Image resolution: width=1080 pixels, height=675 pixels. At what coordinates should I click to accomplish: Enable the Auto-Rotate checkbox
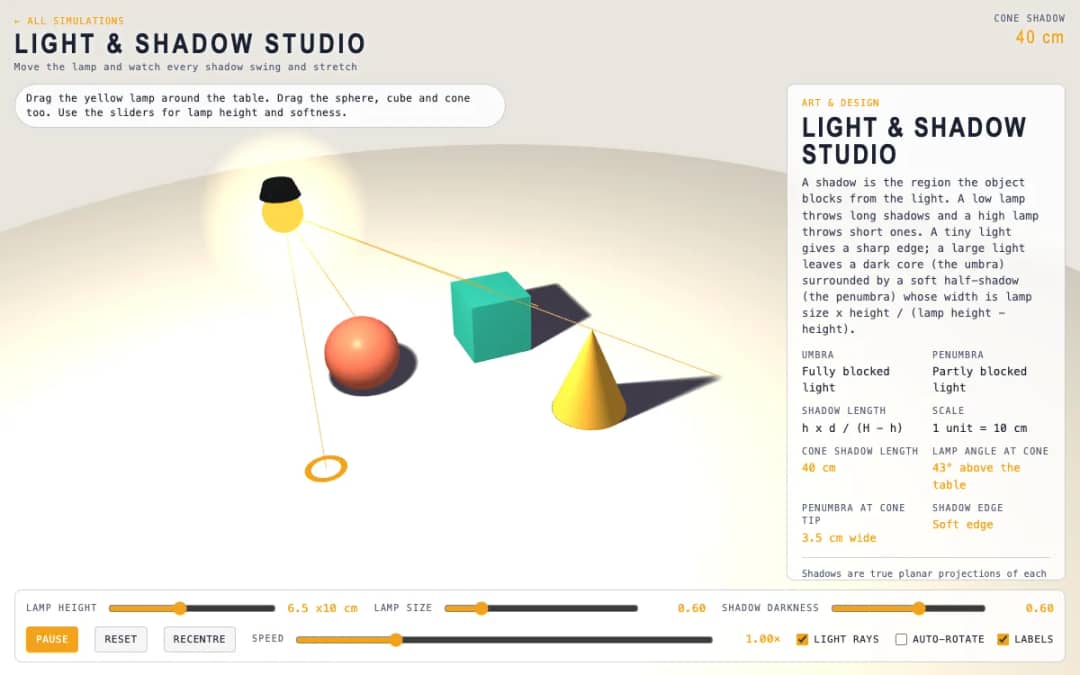(x=901, y=639)
